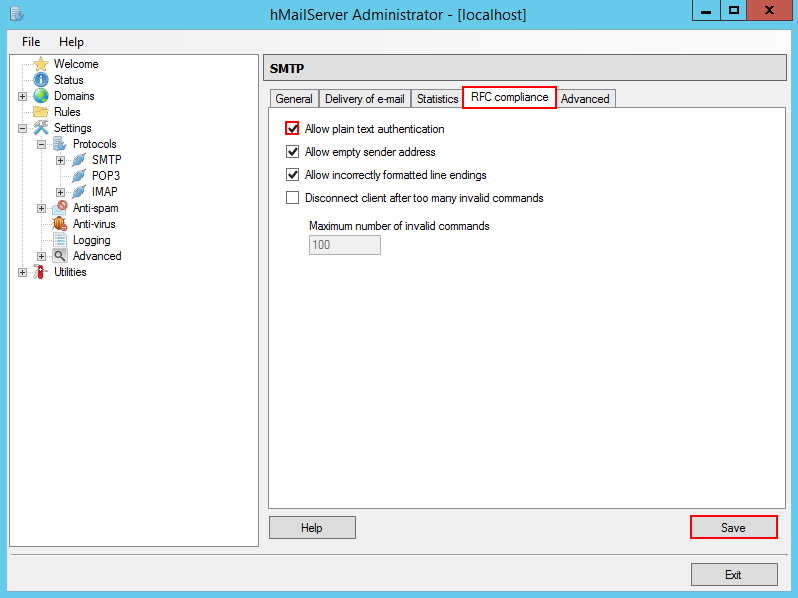Click the Settings tools icon
The height and width of the screenshot is (598, 798).
point(41,128)
